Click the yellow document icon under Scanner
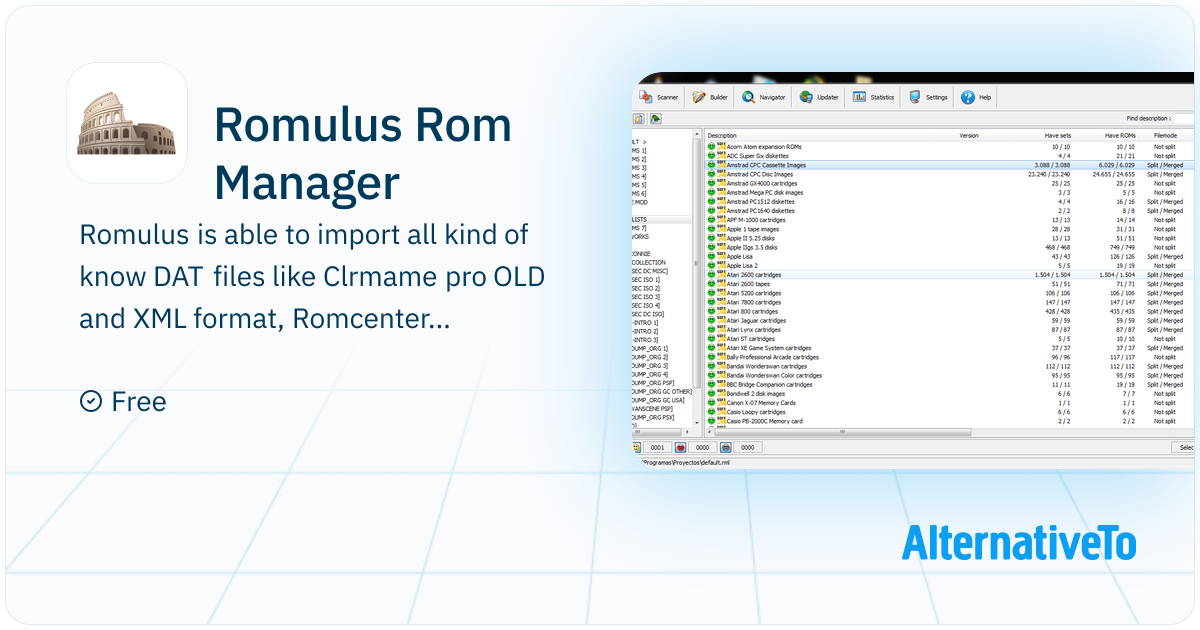This screenshot has width=1200, height=630. (638, 118)
